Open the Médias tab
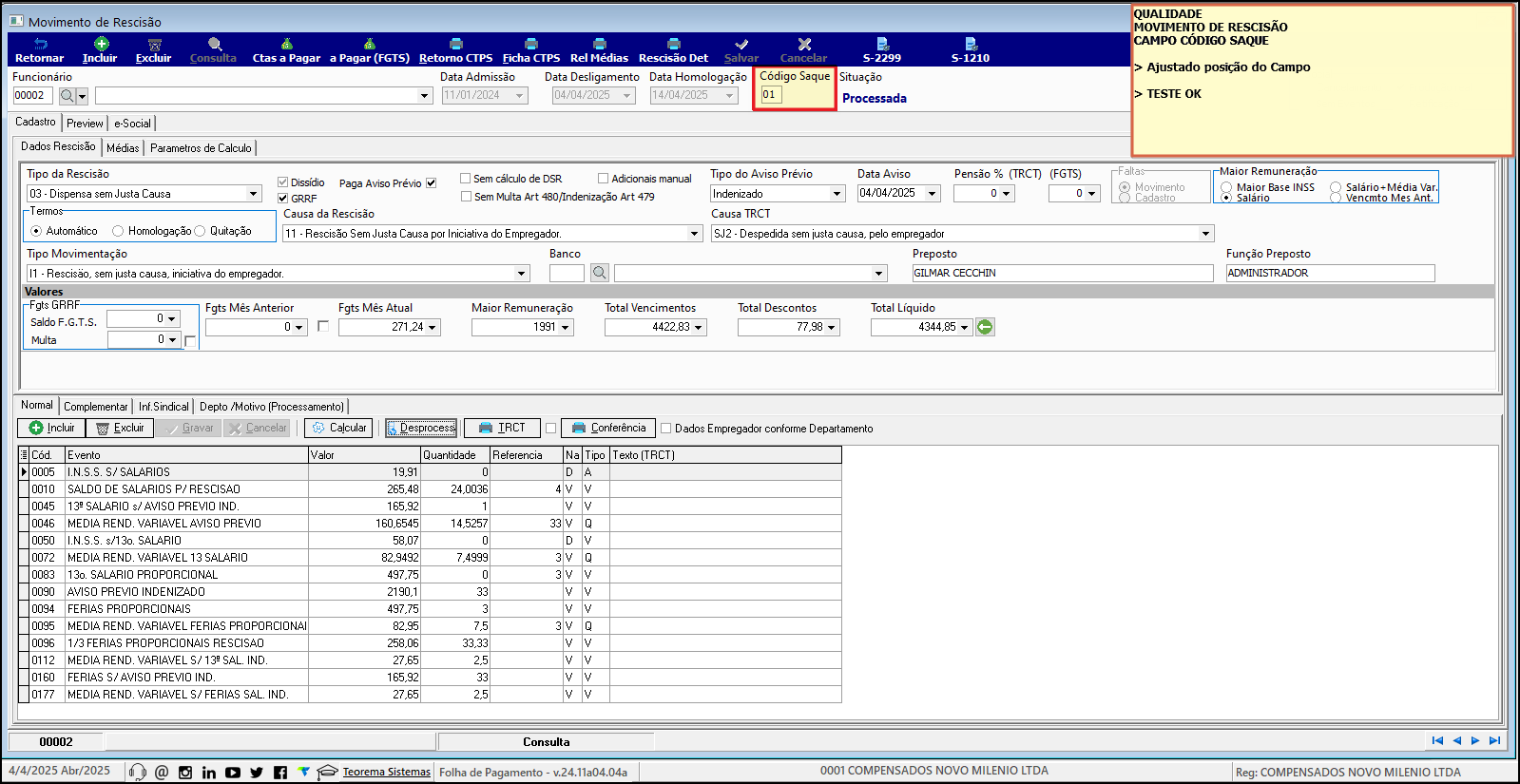1520x784 pixels. tap(123, 148)
